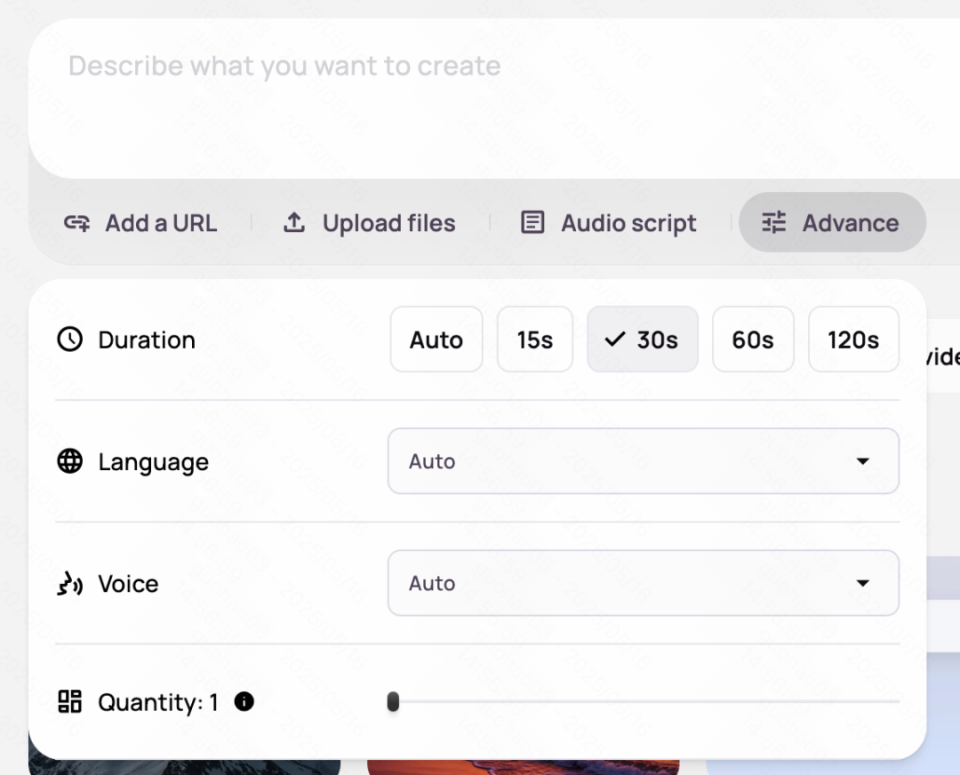This screenshot has width=960, height=775.
Task: Select Auto duration option
Action: (x=436, y=340)
